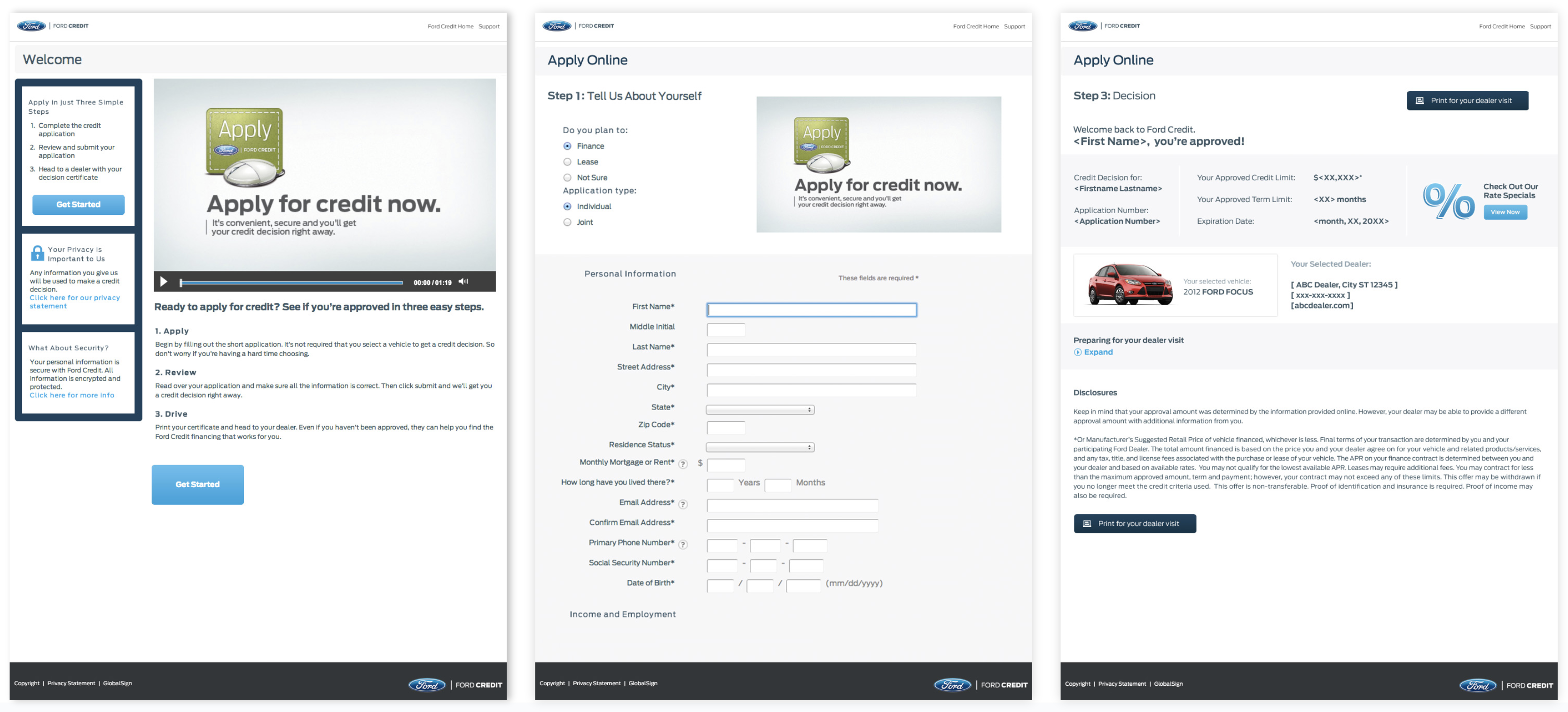The width and height of the screenshot is (1568, 712).
Task: Click the large Get Started button below steps
Action: (x=198, y=485)
